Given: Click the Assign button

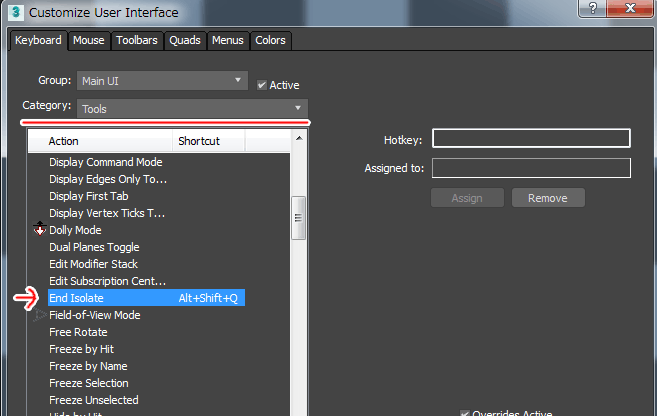Looking at the screenshot, I should coord(467,198).
